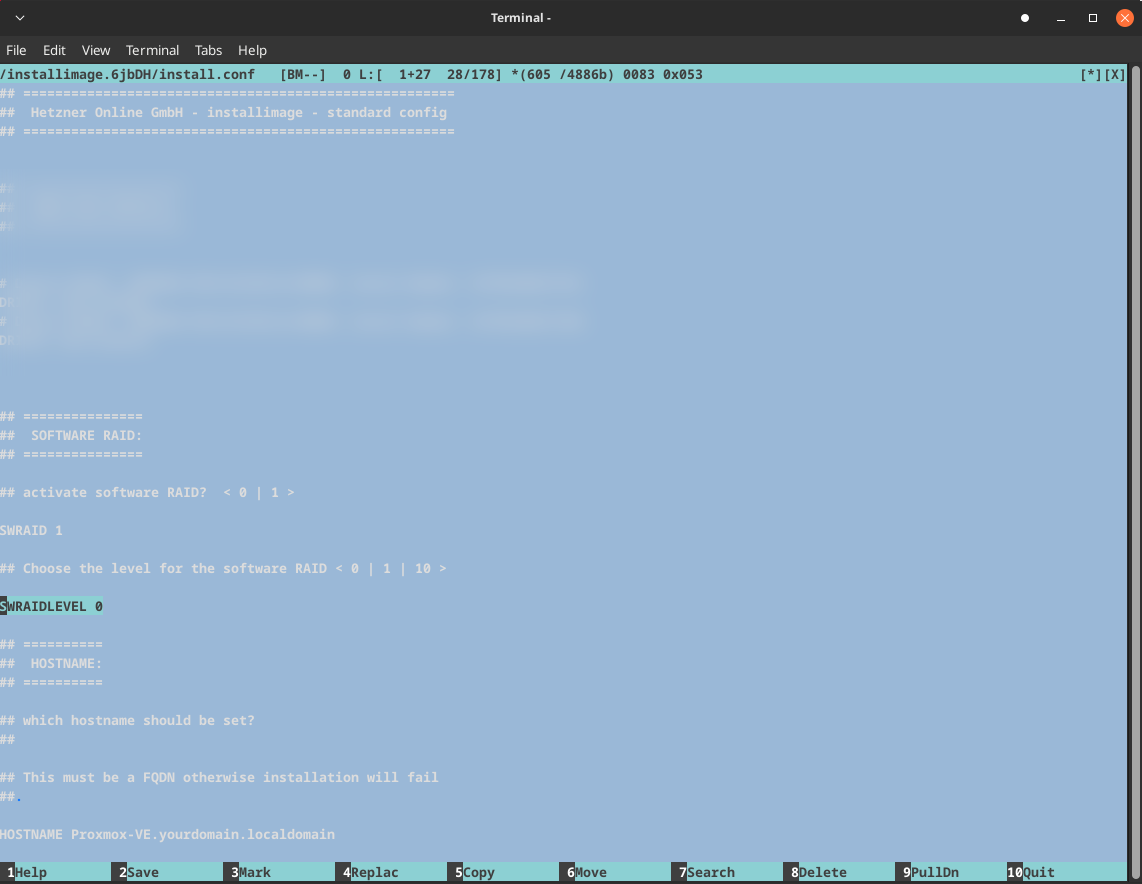Open the Edit menu
The image size is (1142, 884).
pyautogui.click(x=54, y=50)
